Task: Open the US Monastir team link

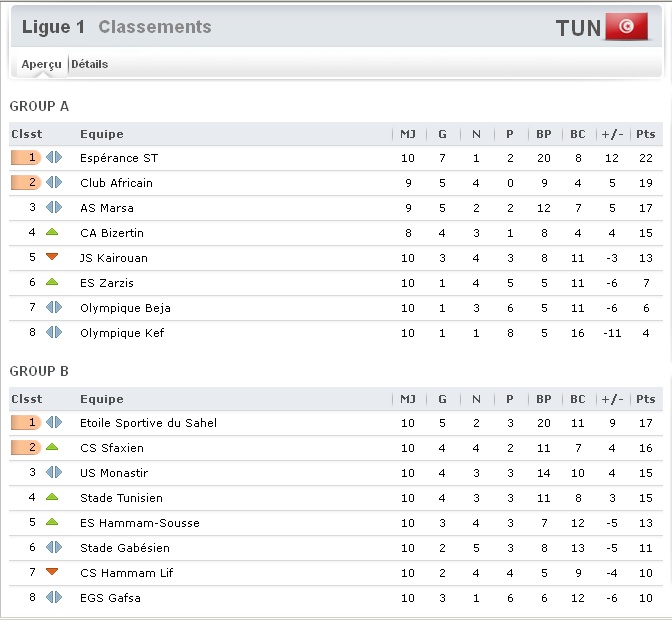Action: 114,473
